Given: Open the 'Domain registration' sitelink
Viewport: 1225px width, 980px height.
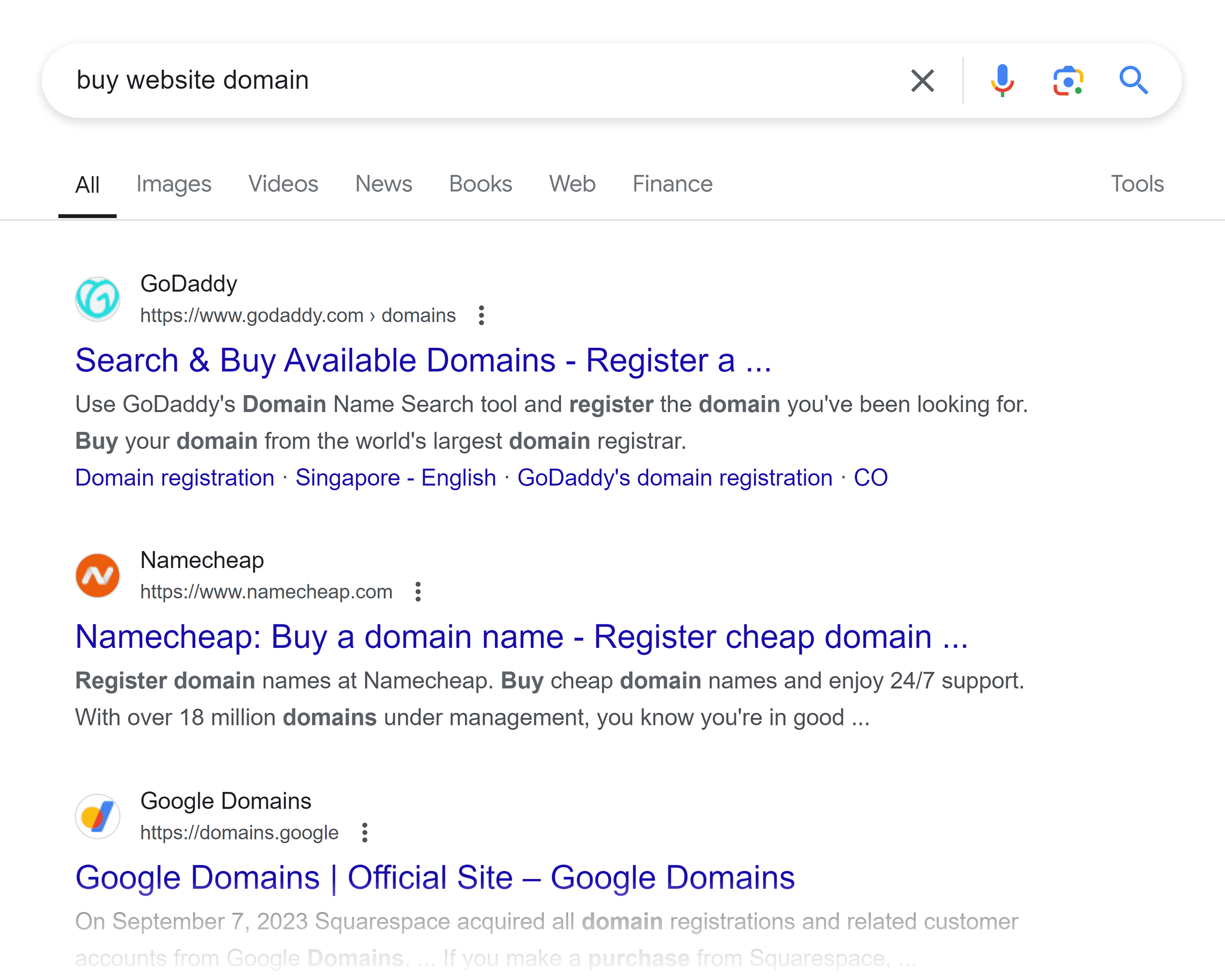Looking at the screenshot, I should point(175,478).
